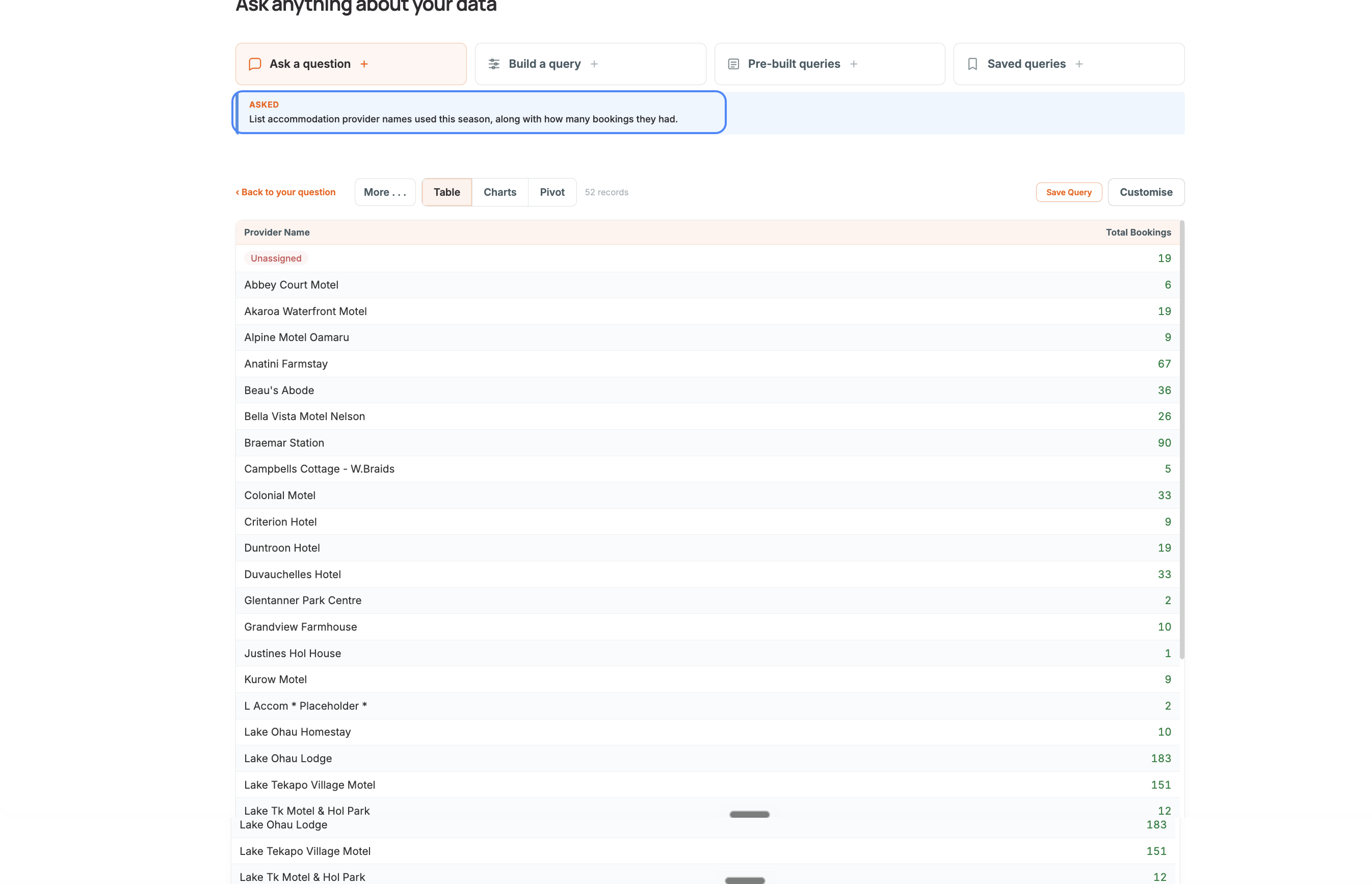1372x884 pixels.
Task: Click the booking count 1 for Justines Hol House
Action: [1167, 653]
